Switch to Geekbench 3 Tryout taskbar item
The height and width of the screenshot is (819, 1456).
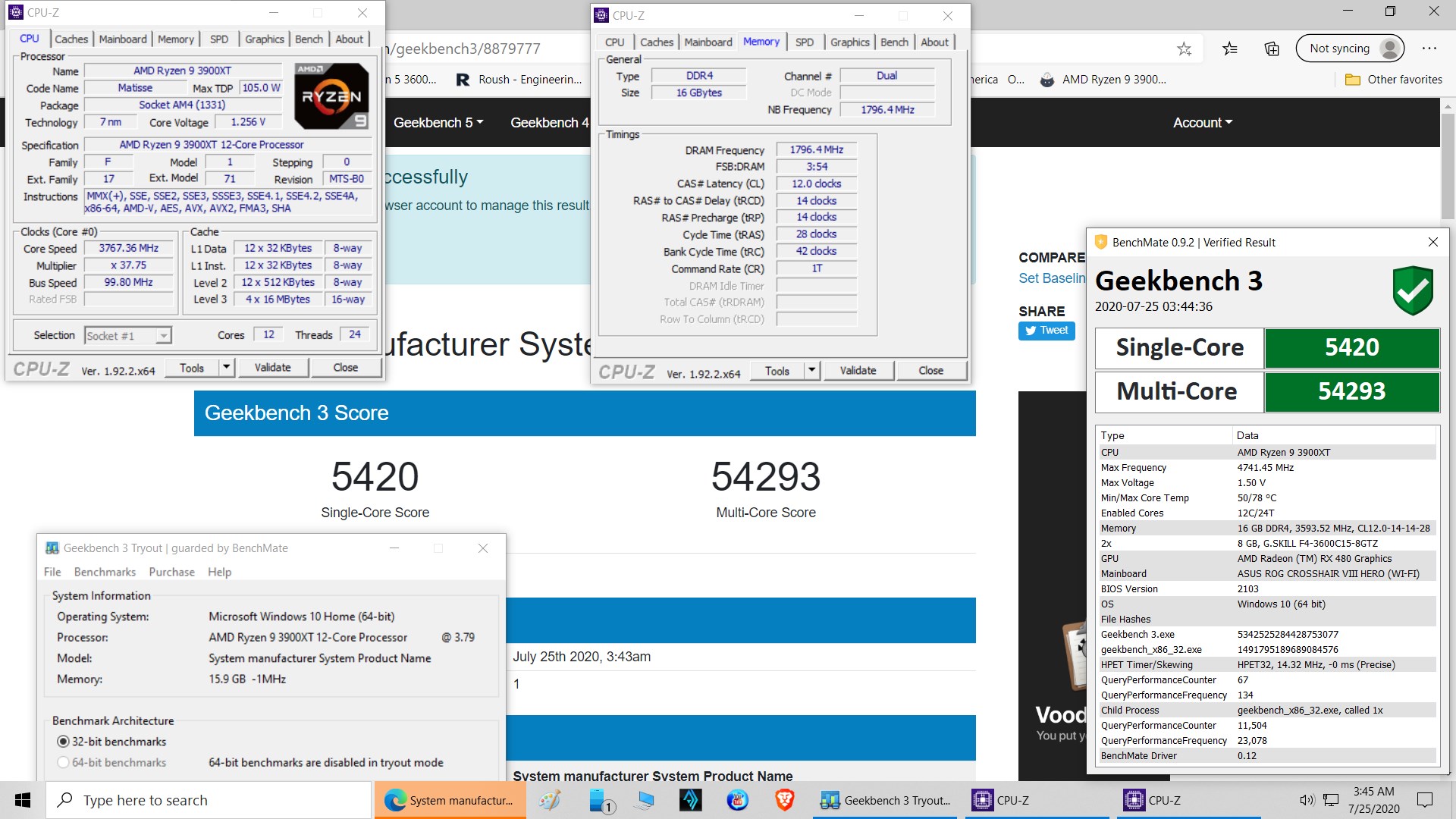point(886,800)
